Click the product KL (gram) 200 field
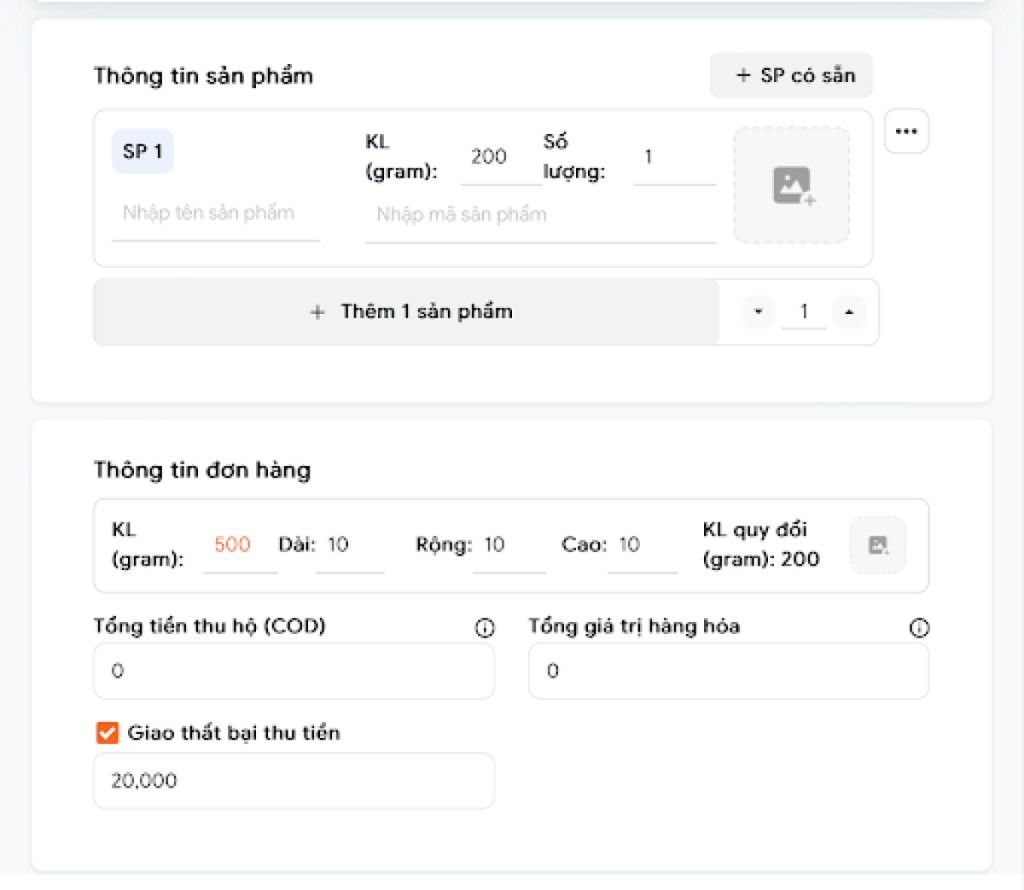Screen dimensions: 1024x890 [495, 157]
